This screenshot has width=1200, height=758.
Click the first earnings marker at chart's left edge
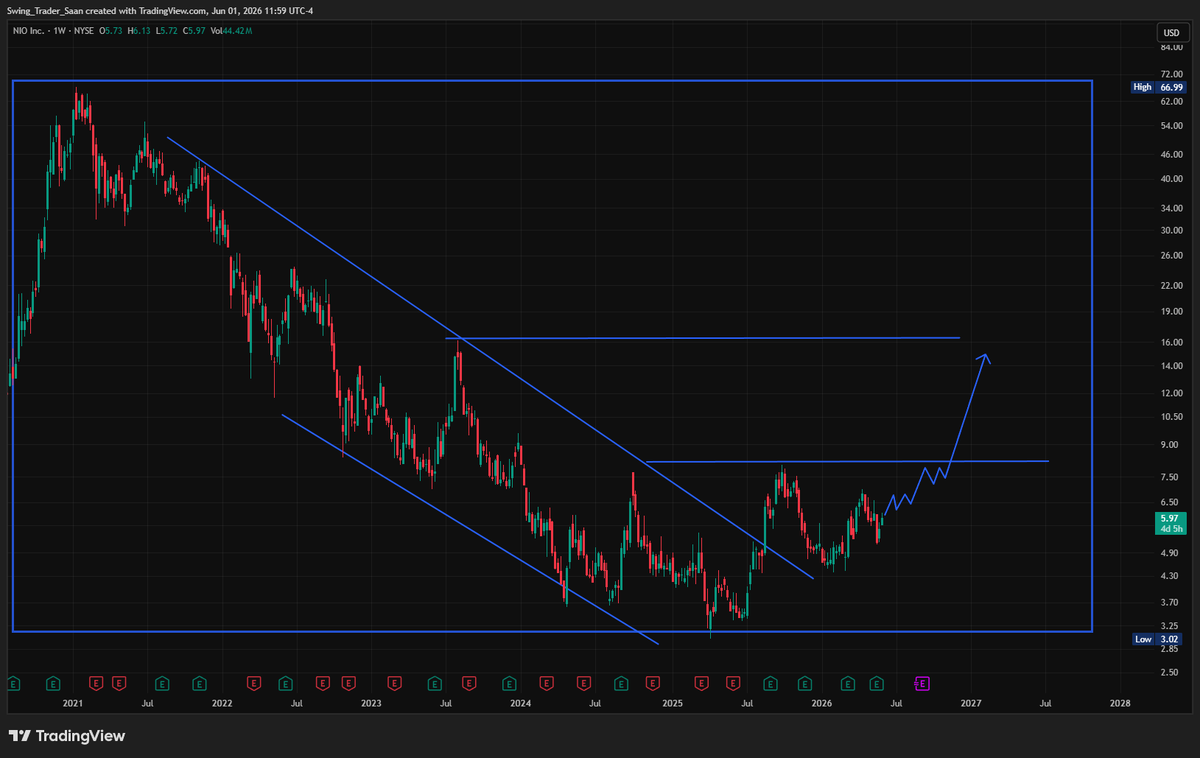12,684
